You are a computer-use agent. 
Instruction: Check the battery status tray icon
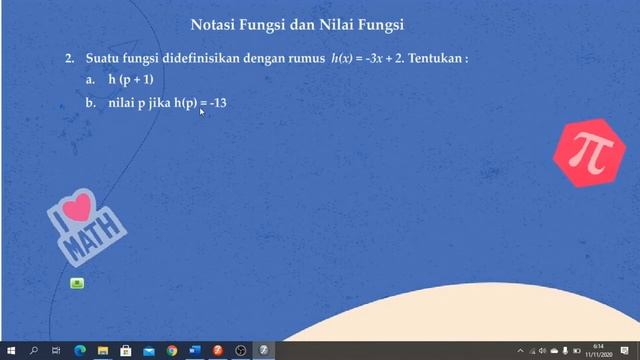point(576,351)
